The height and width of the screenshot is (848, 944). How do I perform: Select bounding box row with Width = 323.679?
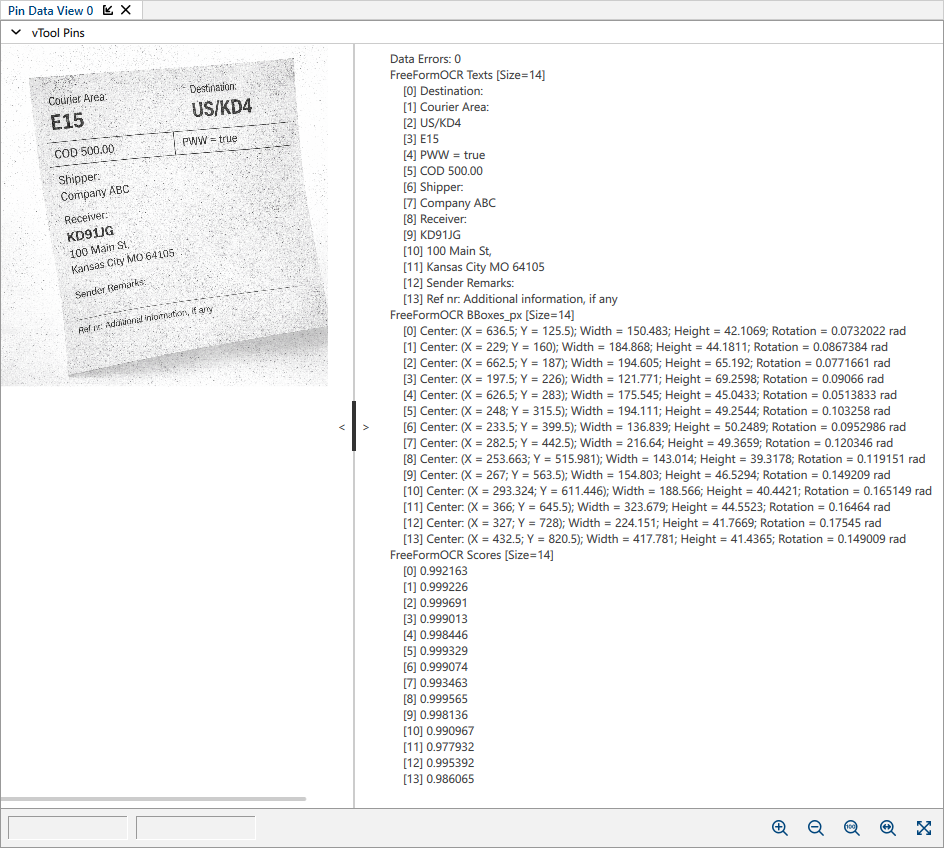coord(647,507)
